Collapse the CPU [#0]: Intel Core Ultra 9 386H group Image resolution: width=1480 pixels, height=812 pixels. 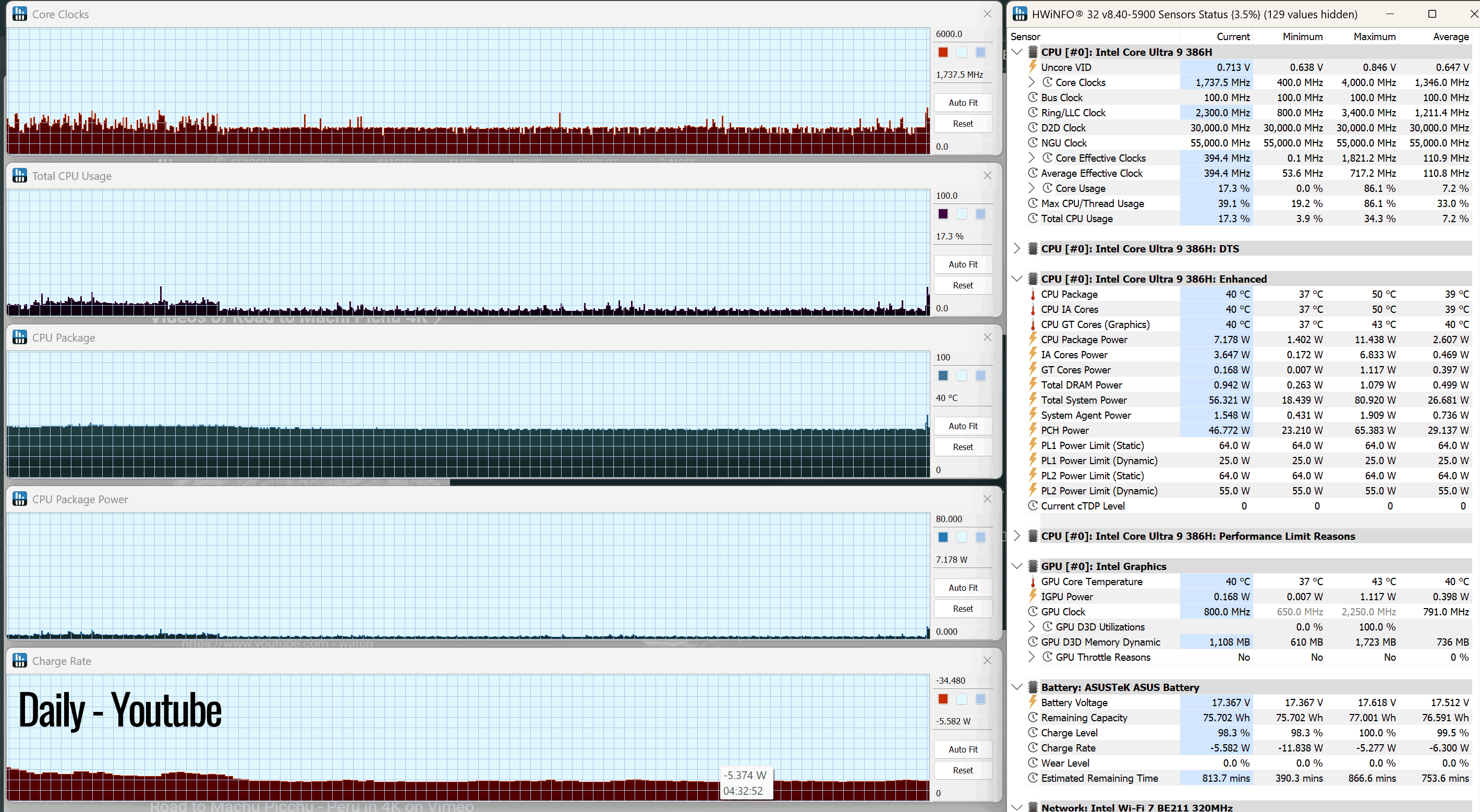[x=1017, y=52]
